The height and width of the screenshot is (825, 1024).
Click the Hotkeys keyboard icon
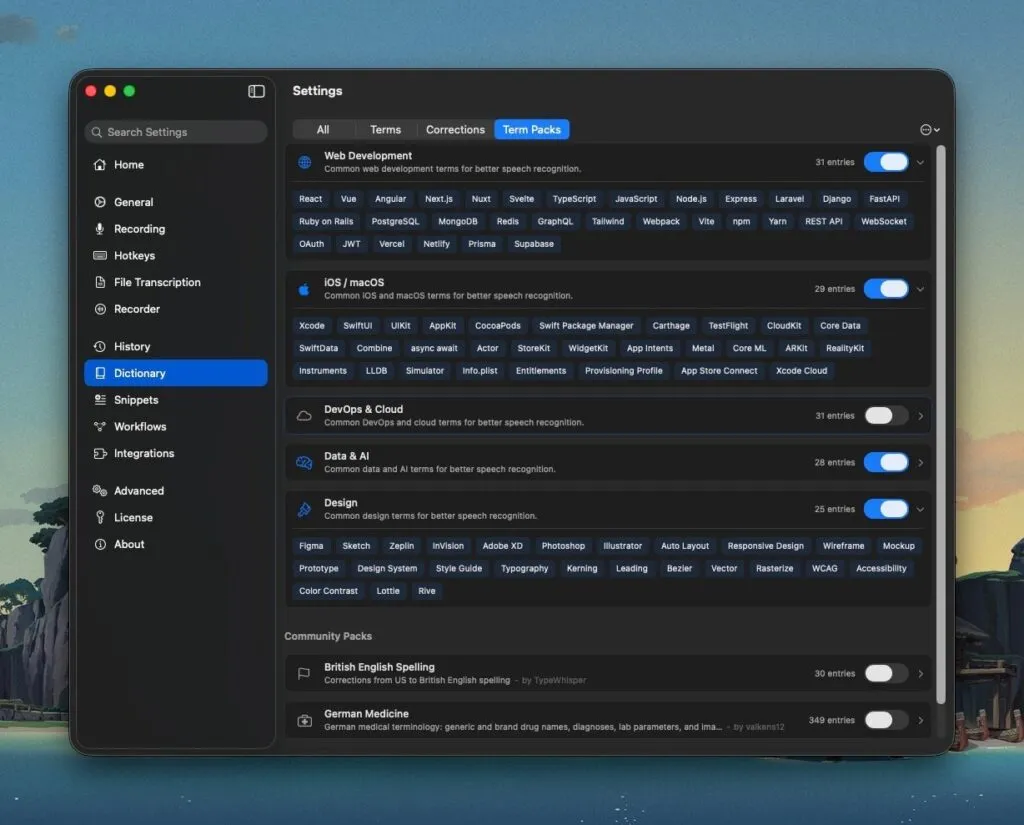100,255
